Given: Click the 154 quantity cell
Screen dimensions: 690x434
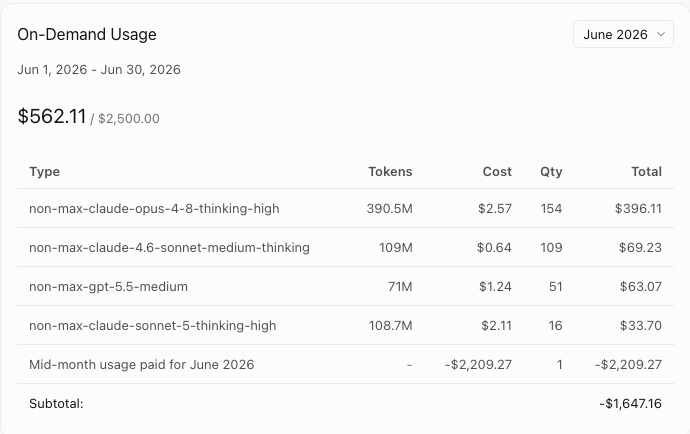Looking at the screenshot, I should 551,209.
